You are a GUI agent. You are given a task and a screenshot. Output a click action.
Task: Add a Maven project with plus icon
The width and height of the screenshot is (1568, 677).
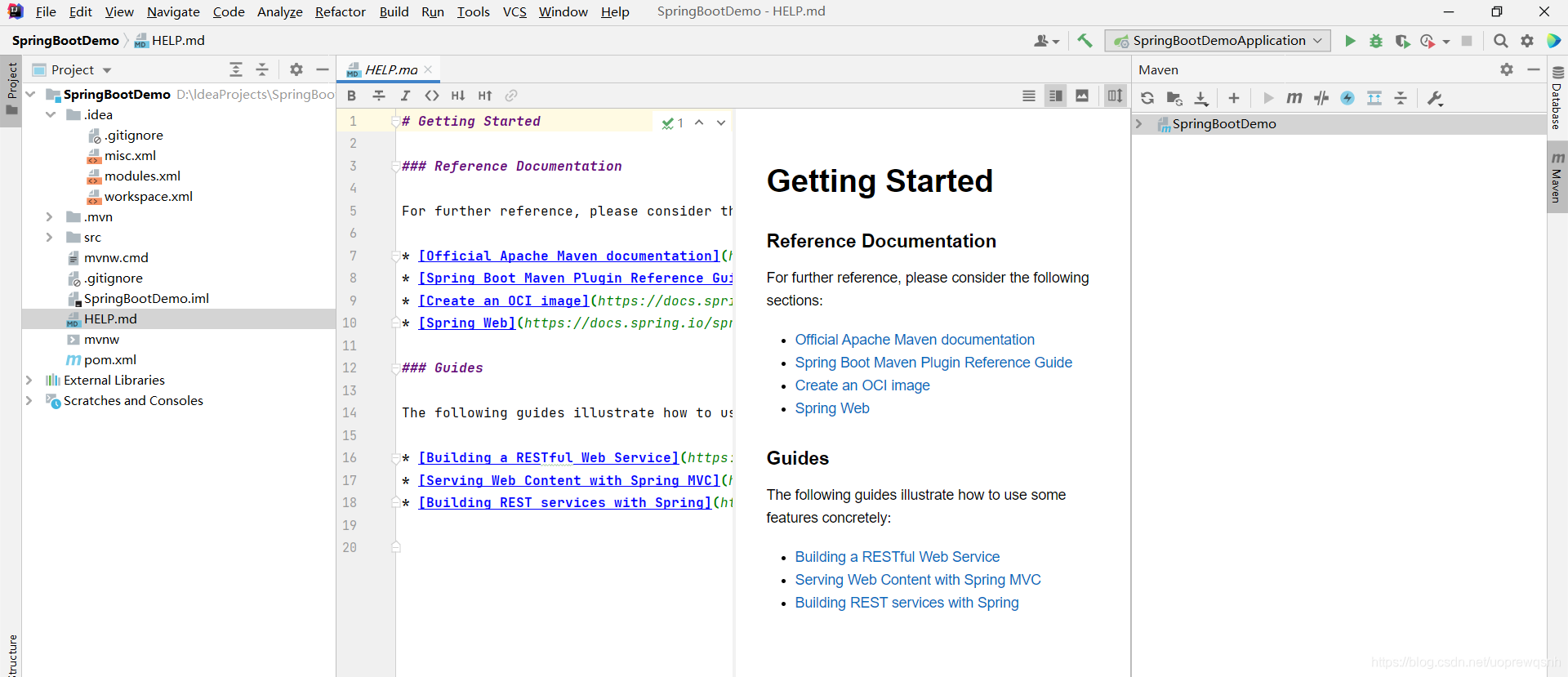pyautogui.click(x=1234, y=98)
